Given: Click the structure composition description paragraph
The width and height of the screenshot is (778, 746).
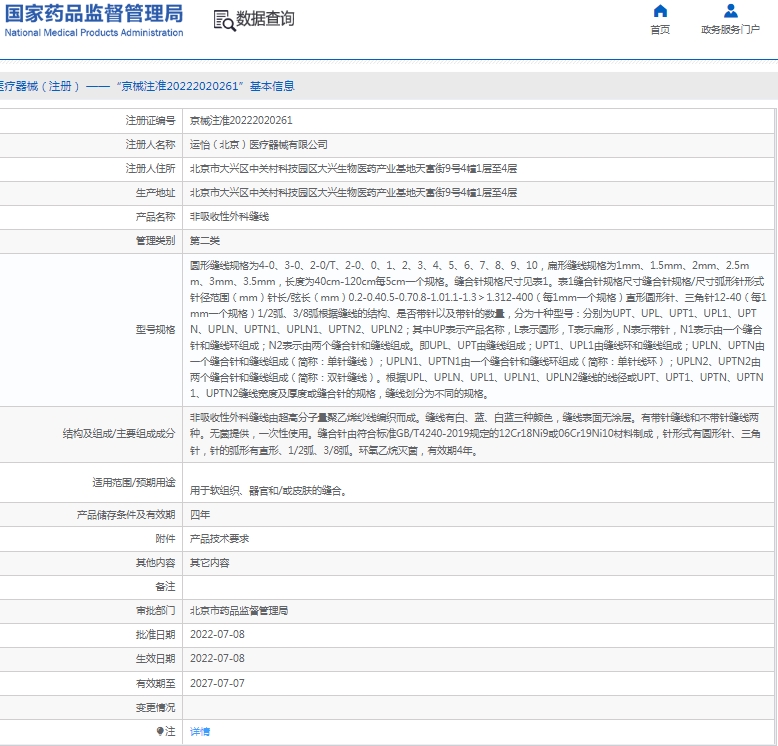Looking at the screenshot, I should coord(475,434).
